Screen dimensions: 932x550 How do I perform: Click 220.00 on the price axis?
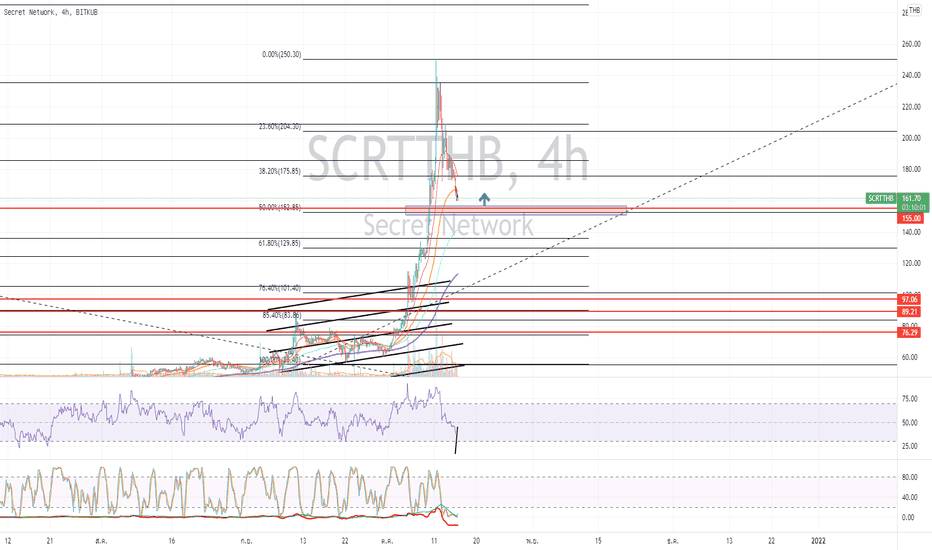coord(911,107)
